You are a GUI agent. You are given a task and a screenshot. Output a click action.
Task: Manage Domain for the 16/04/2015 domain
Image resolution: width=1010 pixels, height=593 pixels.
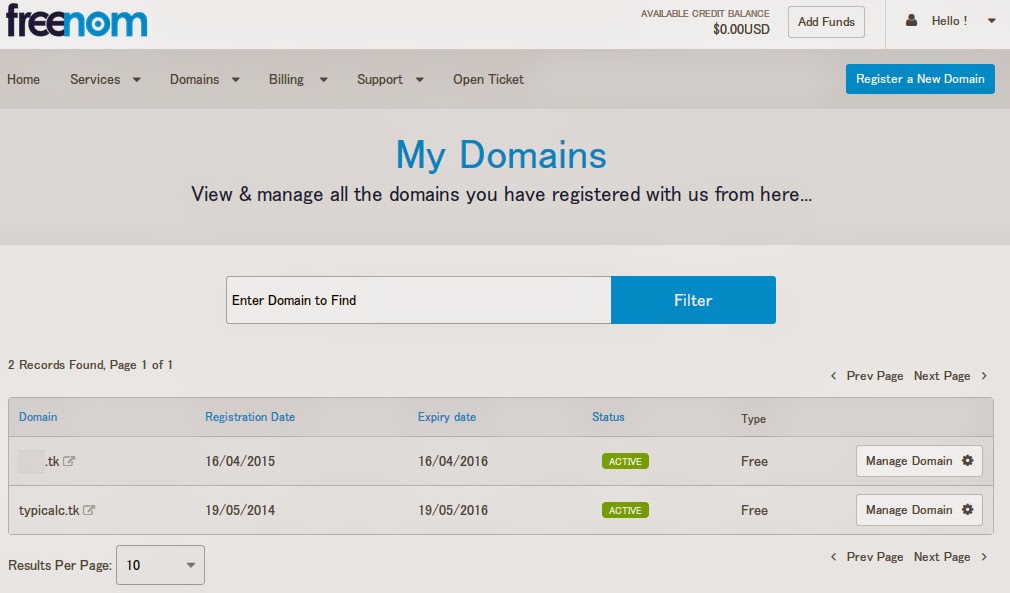click(x=919, y=461)
